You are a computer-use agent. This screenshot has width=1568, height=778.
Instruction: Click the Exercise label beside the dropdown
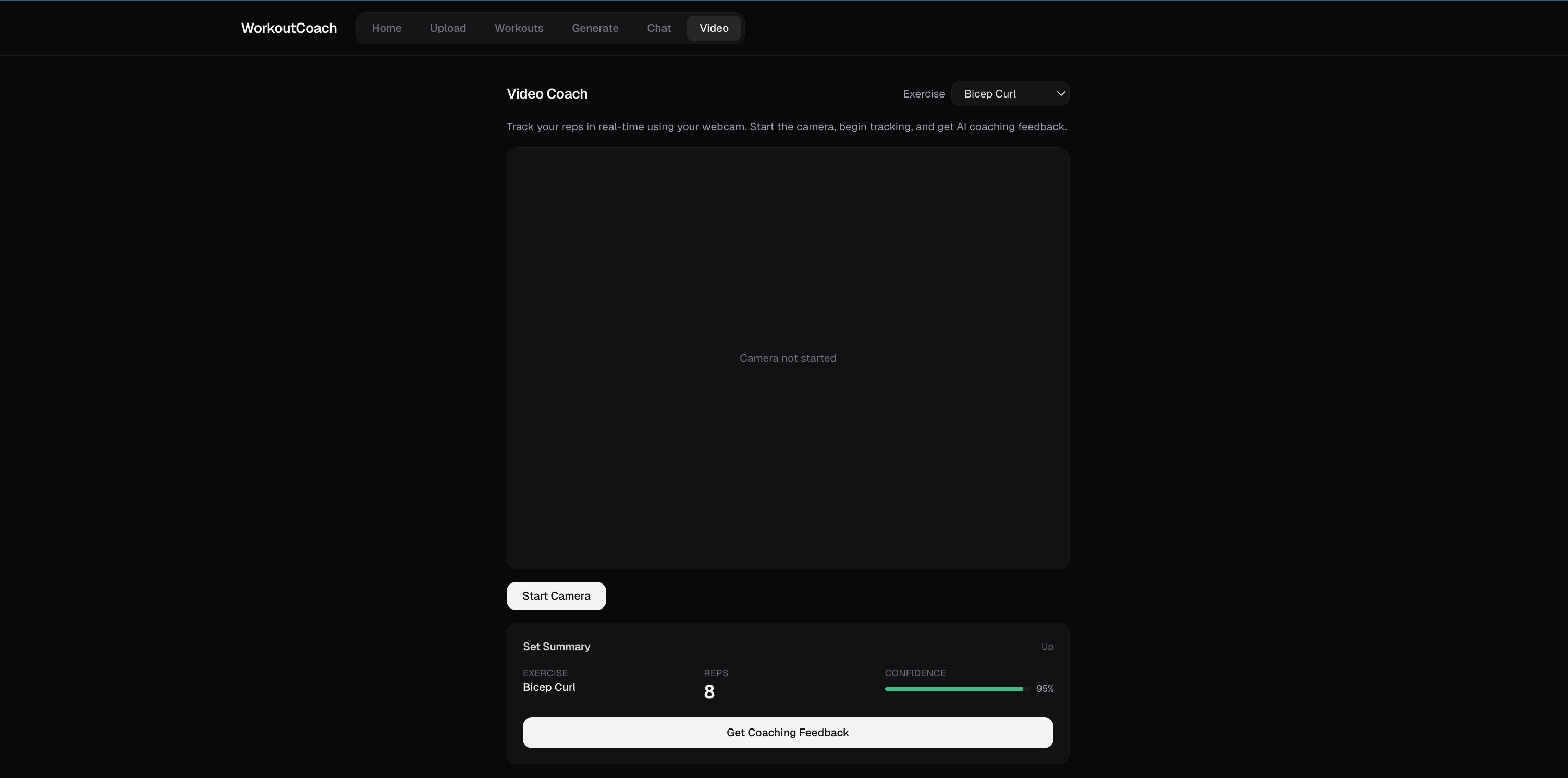coord(923,94)
